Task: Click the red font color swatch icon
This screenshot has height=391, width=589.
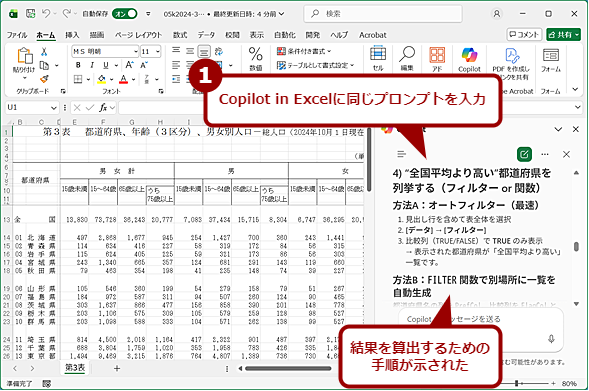Action: click(x=123, y=79)
